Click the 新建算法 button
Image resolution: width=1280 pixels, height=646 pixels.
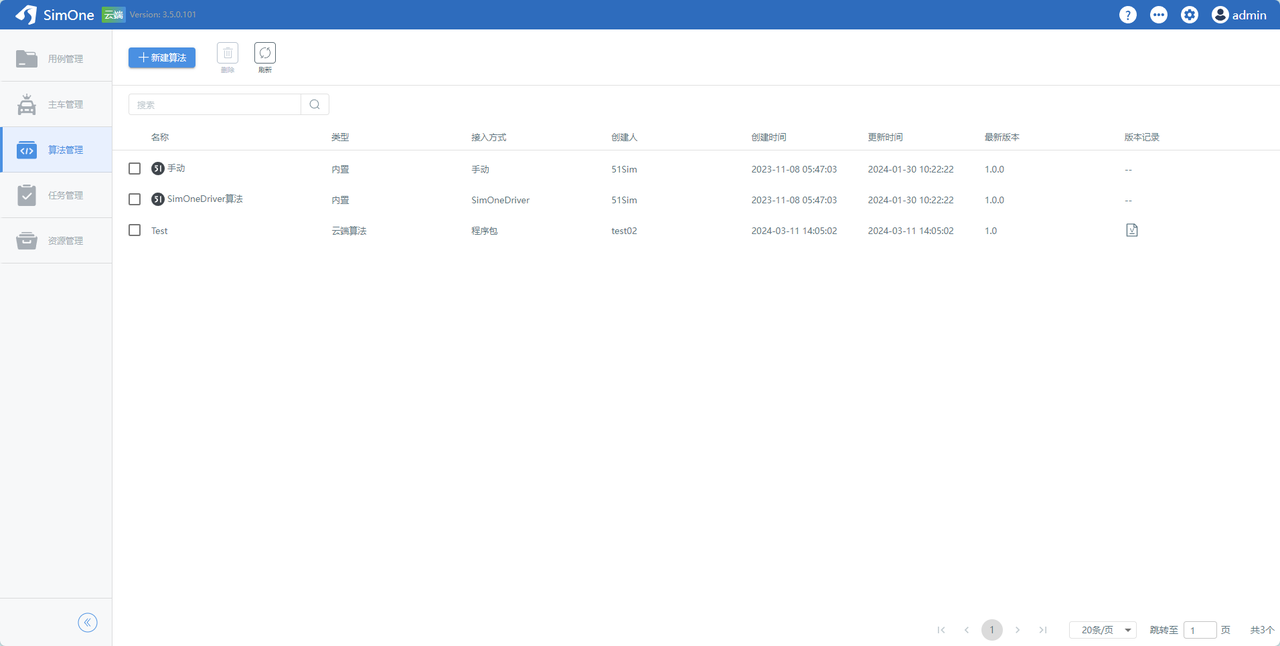pyautogui.click(x=162, y=58)
